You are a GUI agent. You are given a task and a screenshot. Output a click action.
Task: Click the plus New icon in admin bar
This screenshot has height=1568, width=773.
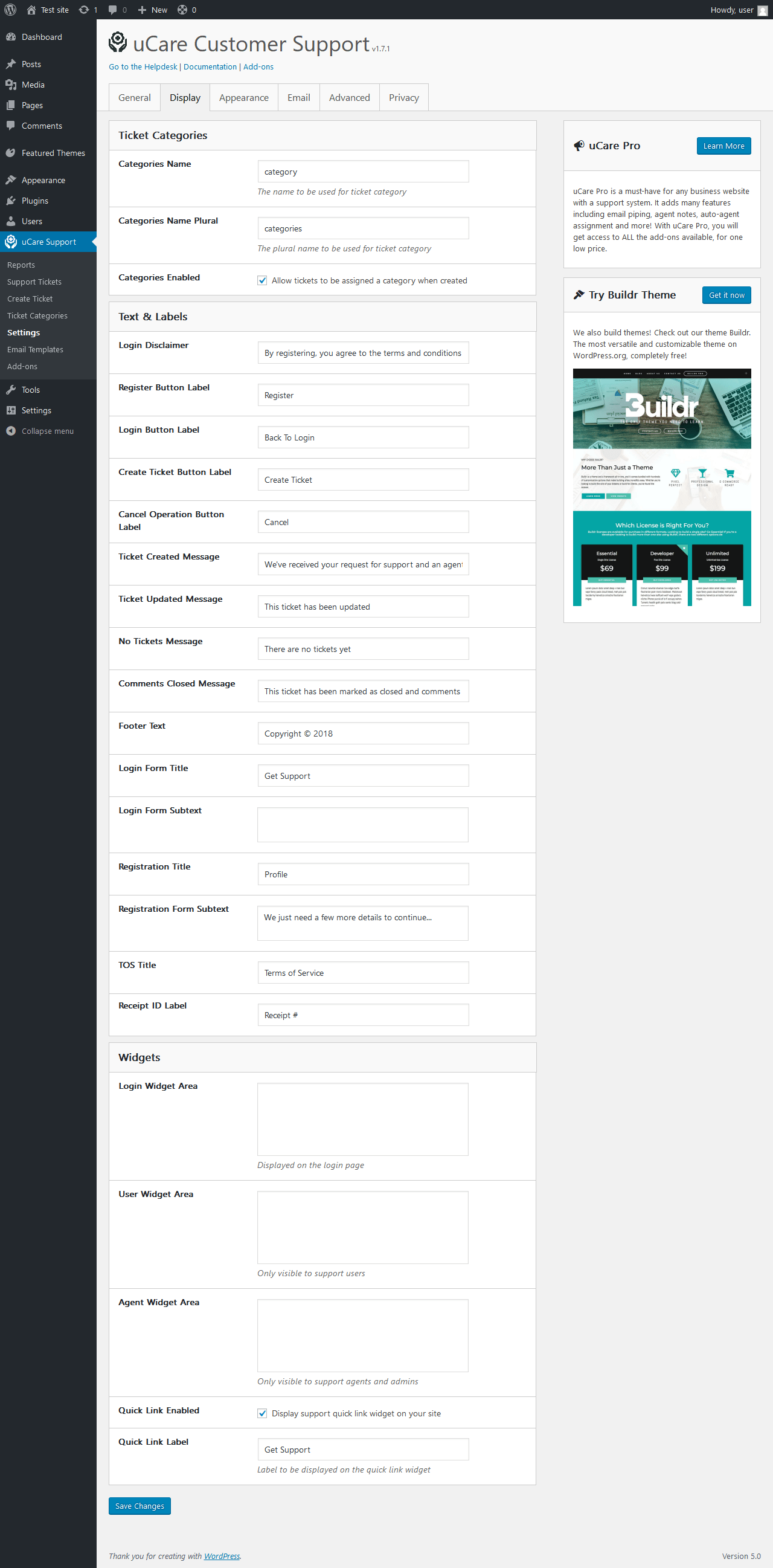click(142, 10)
